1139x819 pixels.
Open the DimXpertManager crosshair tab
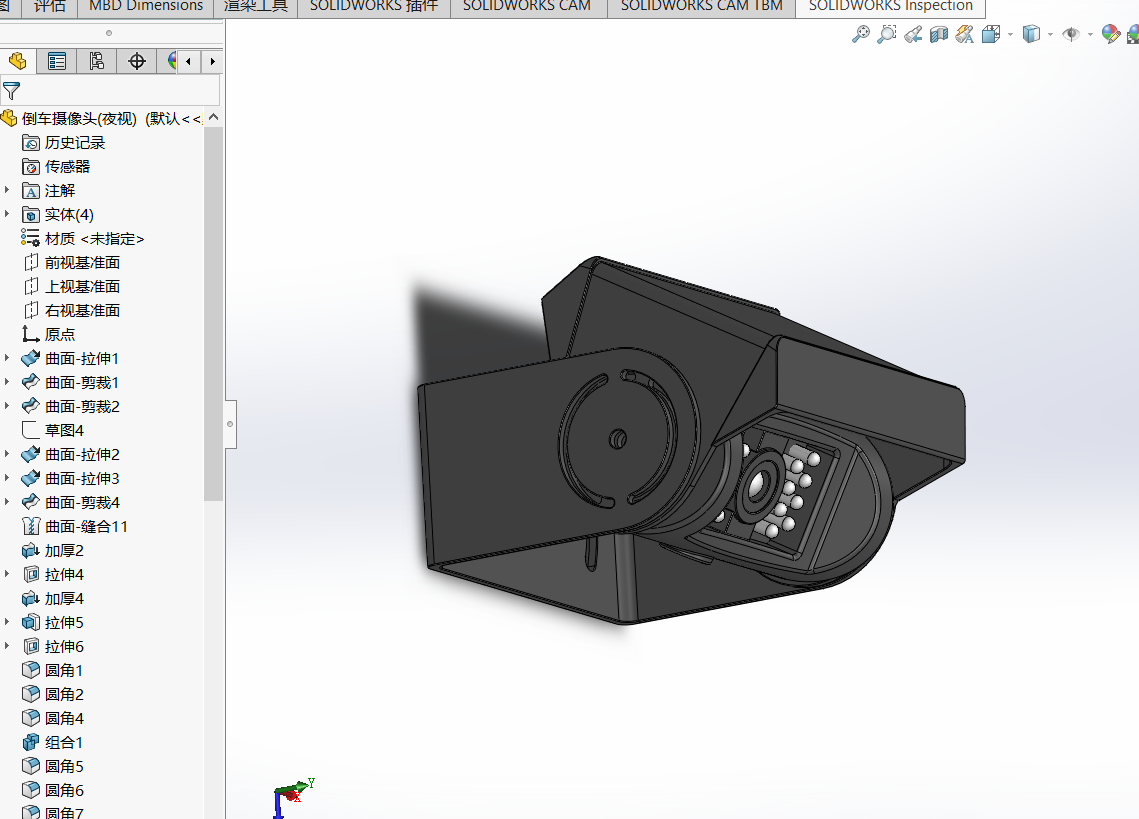[x=137, y=62]
